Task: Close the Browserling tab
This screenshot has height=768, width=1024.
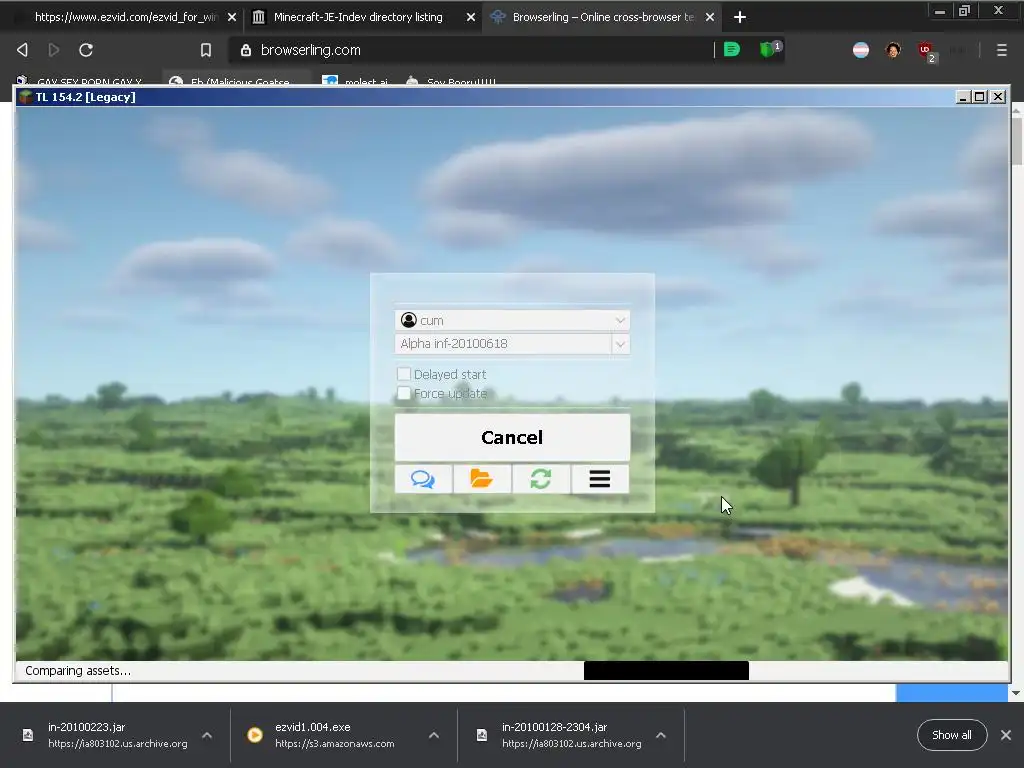Action: click(710, 18)
